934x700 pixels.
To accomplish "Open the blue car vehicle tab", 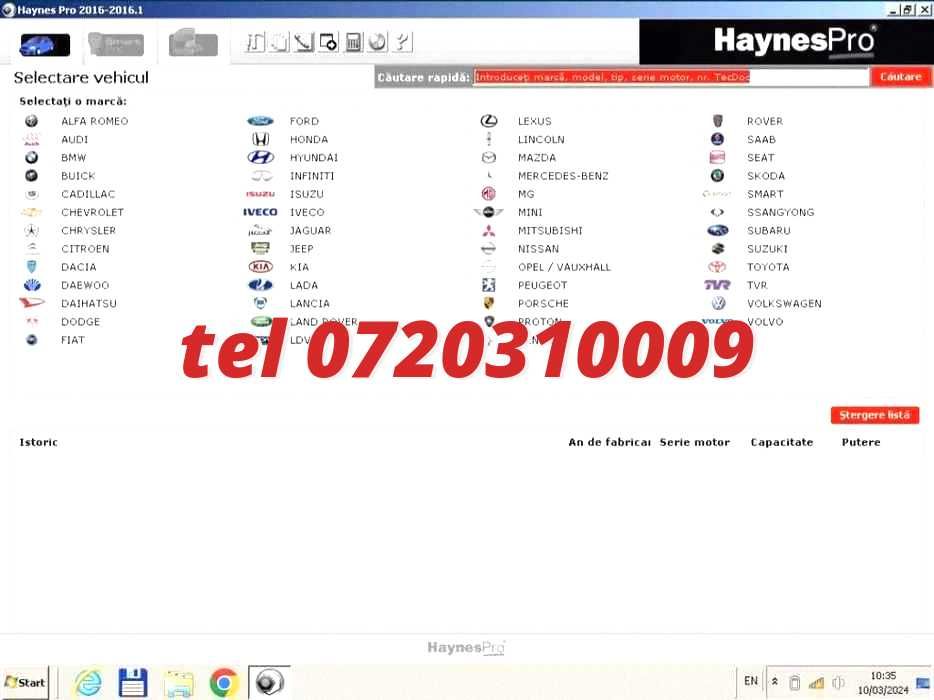I will pos(45,45).
